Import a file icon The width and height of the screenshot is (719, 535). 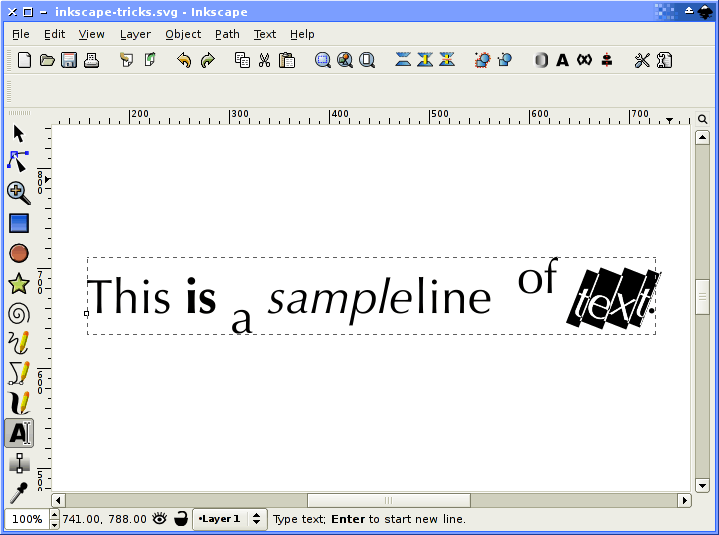(x=127, y=60)
